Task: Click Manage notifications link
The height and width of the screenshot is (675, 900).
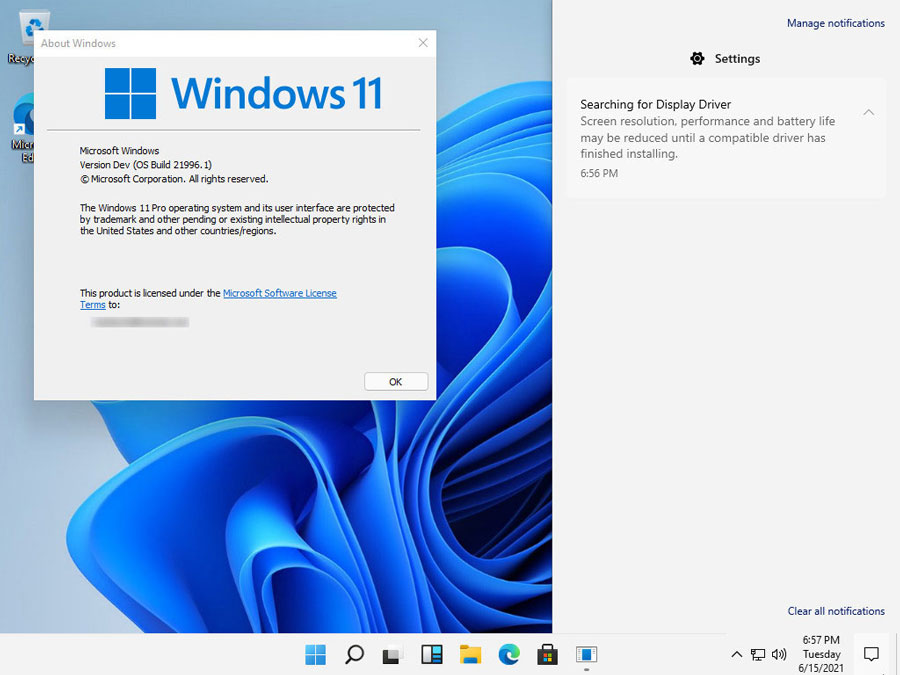Action: pos(835,23)
